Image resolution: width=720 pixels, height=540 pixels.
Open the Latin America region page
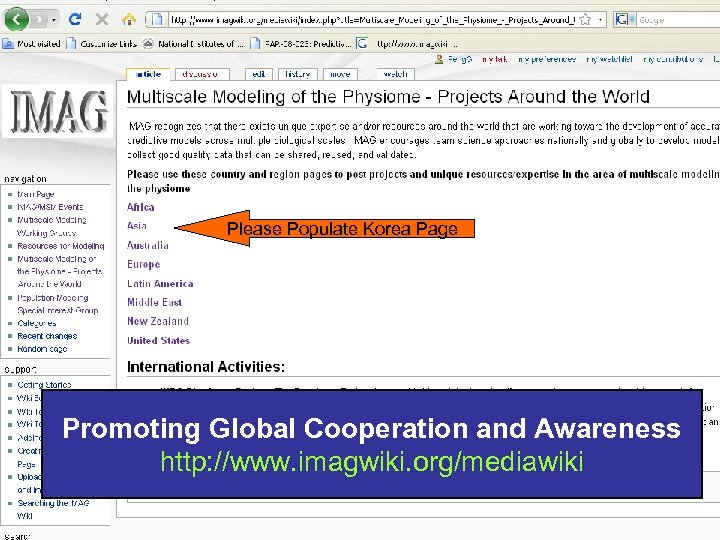[x=160, y=284]
